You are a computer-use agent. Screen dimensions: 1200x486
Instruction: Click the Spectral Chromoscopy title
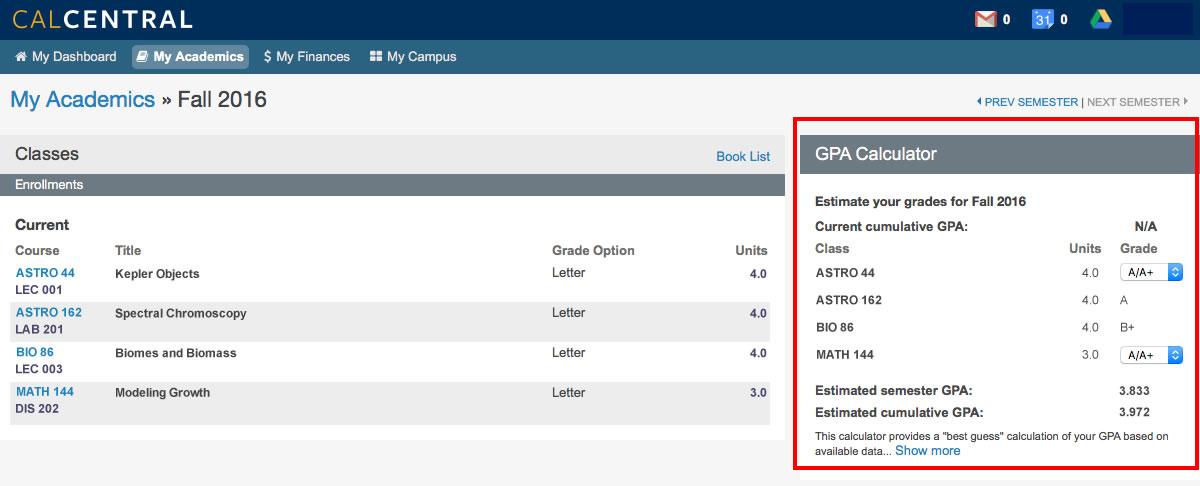point(180,313)
